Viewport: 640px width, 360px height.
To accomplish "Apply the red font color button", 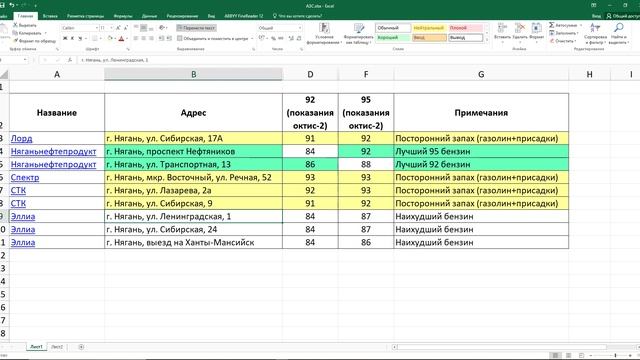I will click(121, 38).
